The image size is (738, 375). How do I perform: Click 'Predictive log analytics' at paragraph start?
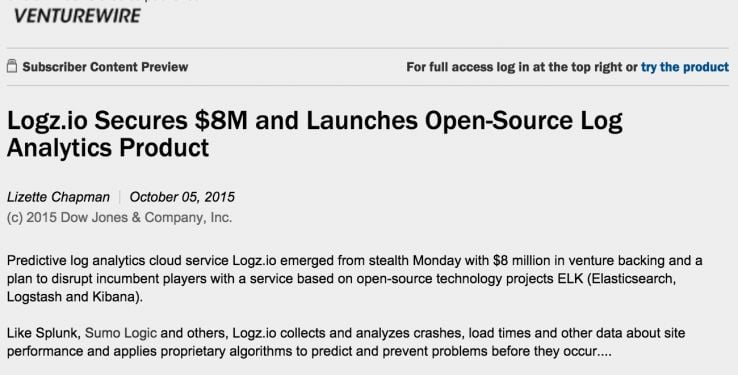pyautogui.click(x=76, y=260)
